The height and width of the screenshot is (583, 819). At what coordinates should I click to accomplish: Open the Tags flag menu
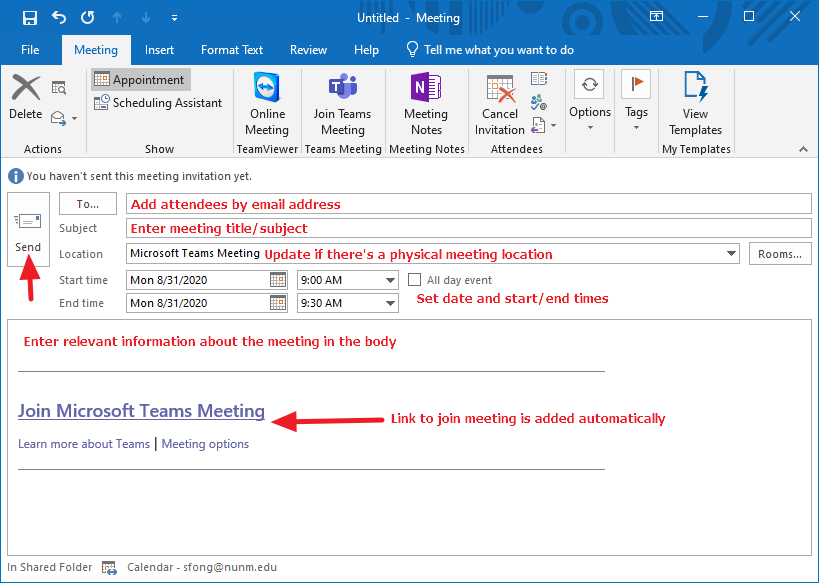[x=636, y=101]
